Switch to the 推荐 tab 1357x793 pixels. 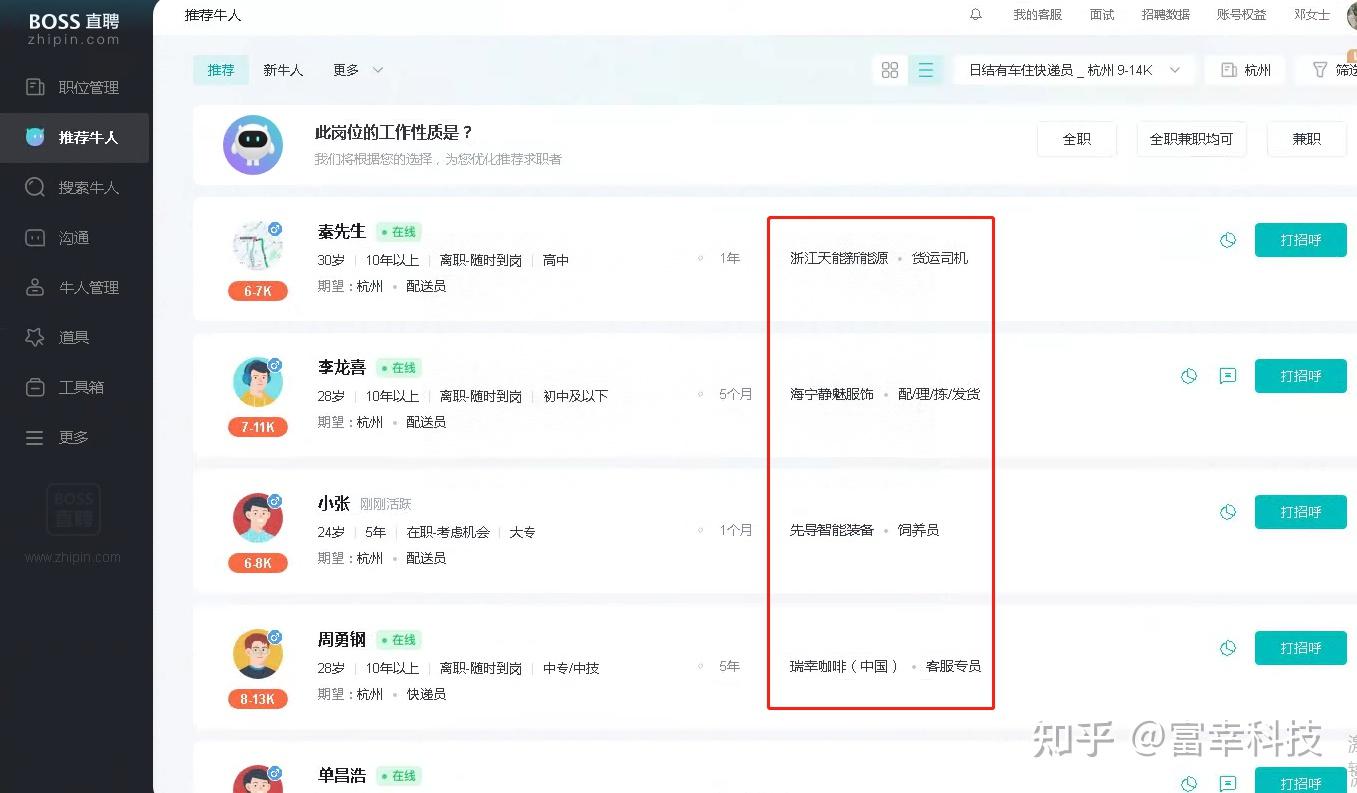(221, 70)
